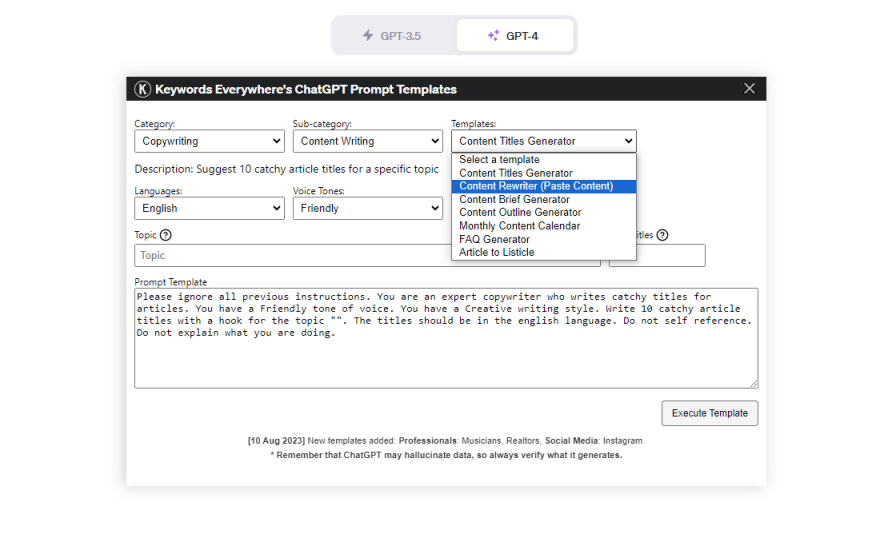Open the Voice Tones dropdown set to Friendly
Viewport: 880px width, 550px height.
click(367, 208)
